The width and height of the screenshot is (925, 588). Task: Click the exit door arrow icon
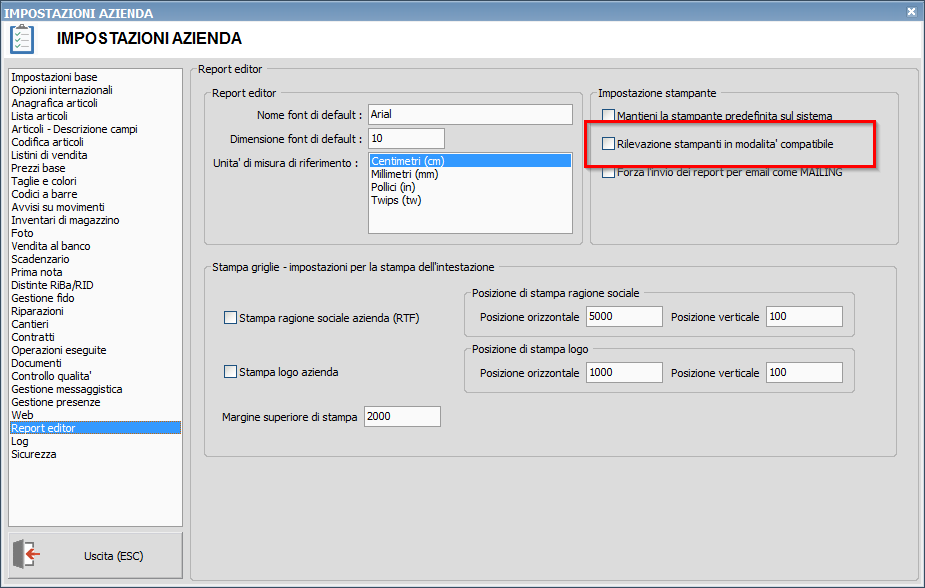click(27, 554)
